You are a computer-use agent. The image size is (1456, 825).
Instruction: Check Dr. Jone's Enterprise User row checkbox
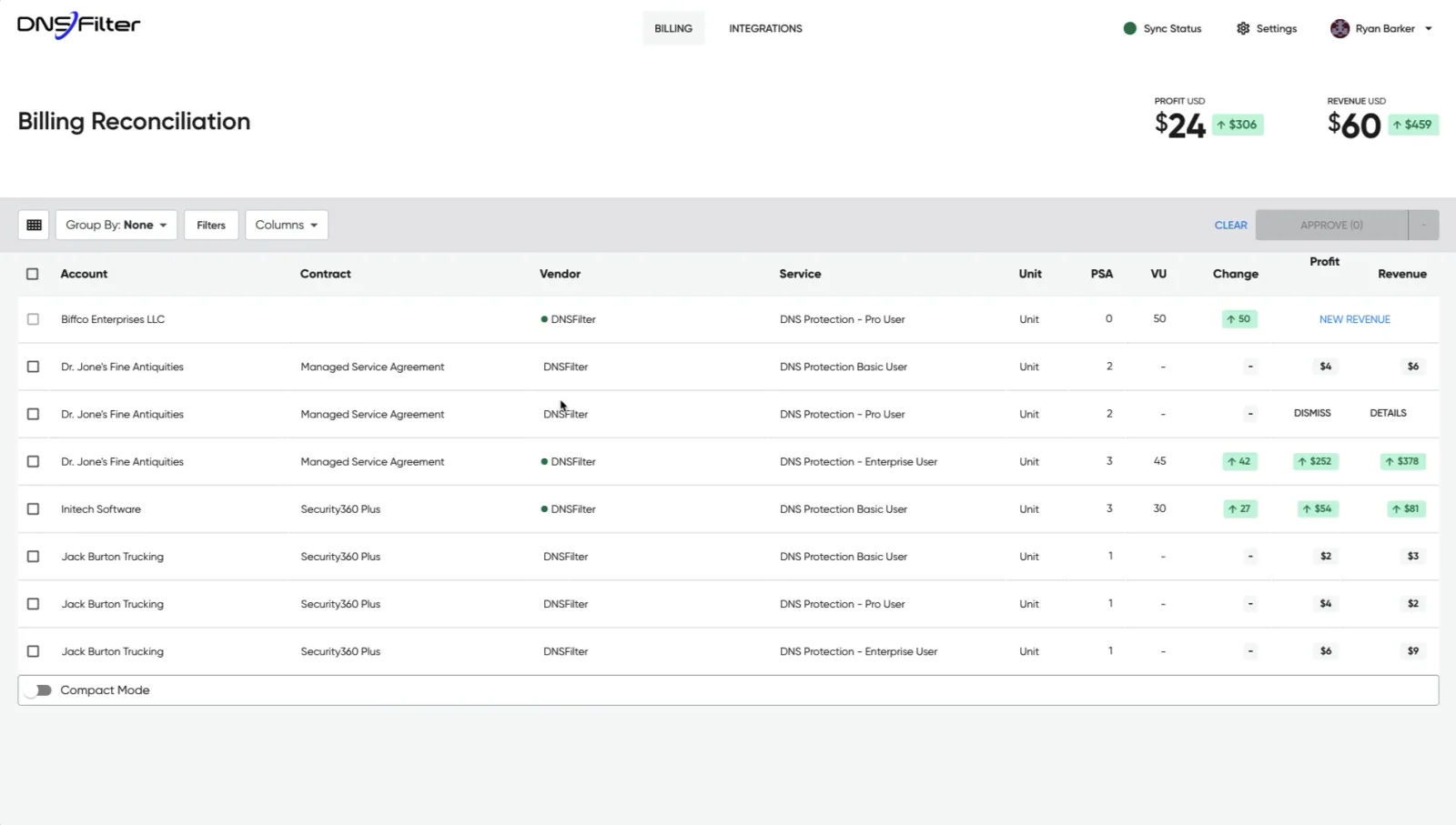tap(33, 461)
